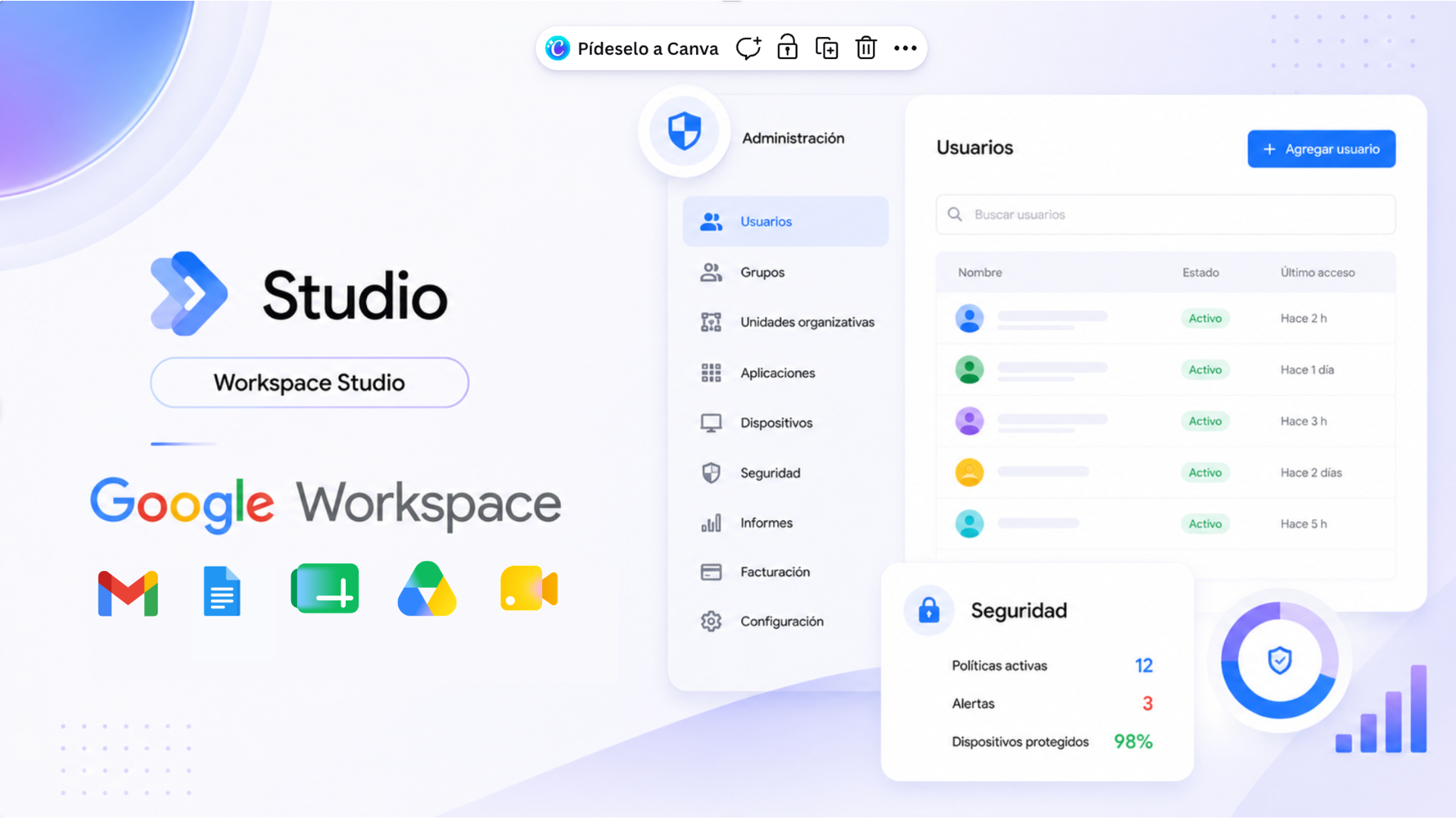The image size is (1456, 819).
Task: Click the Nombre column header
Action: pyautogui.click(x=980, y=273)
